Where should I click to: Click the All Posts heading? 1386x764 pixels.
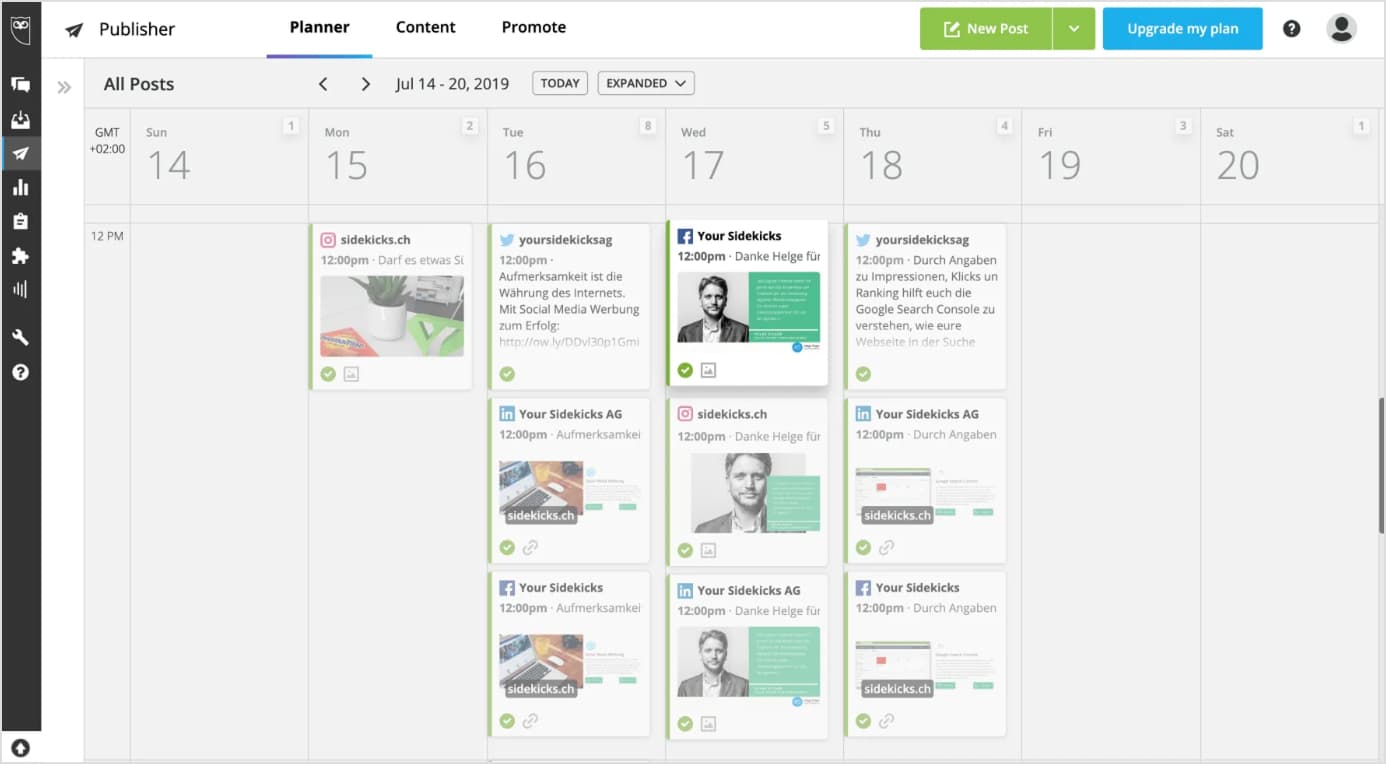(139, 84)
